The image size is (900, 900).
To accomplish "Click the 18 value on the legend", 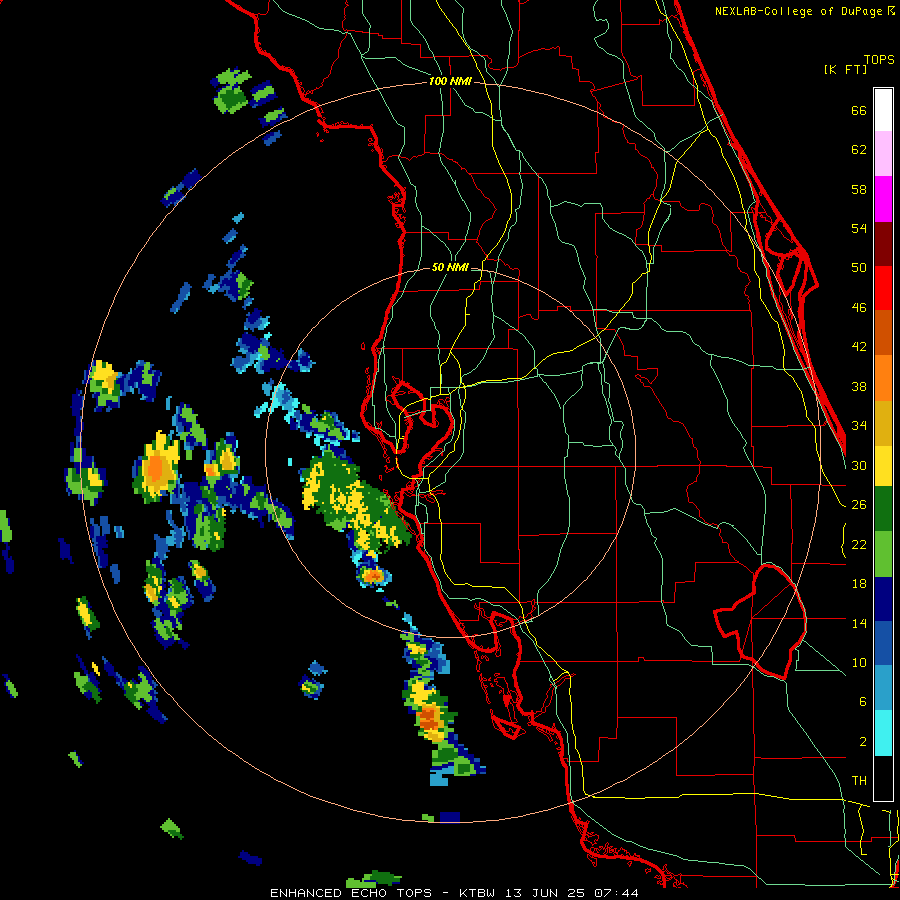I will coord(859,584).
